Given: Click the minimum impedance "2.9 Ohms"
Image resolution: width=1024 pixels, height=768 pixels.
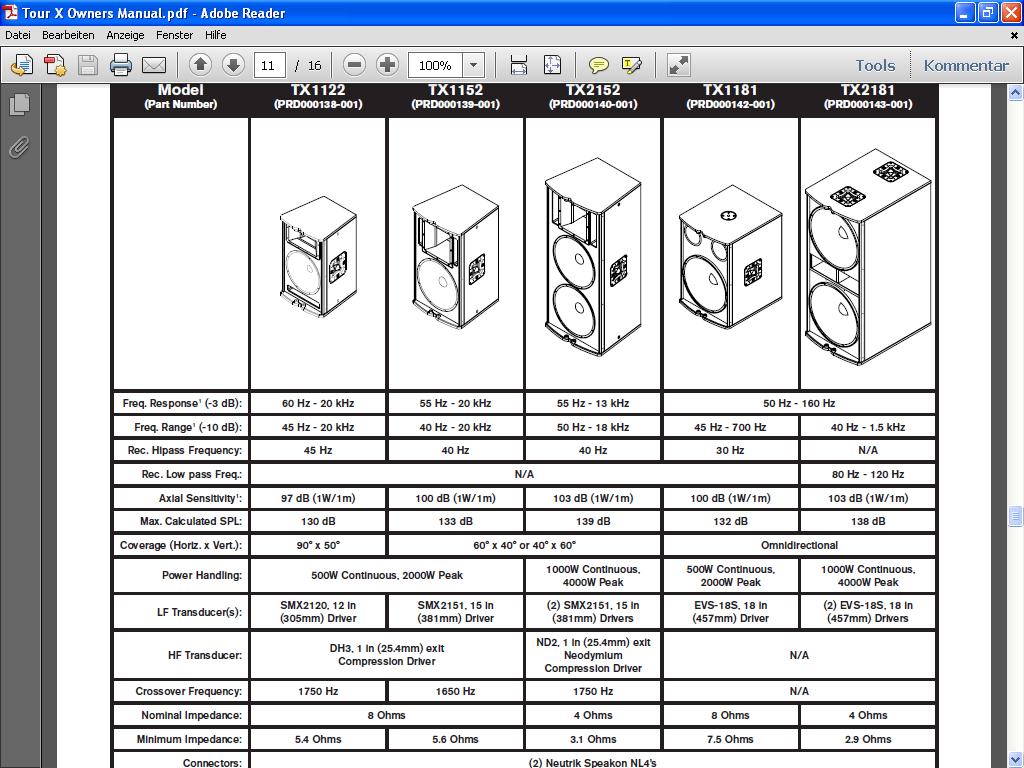Looking at the screenshot, I should (868, 739).
